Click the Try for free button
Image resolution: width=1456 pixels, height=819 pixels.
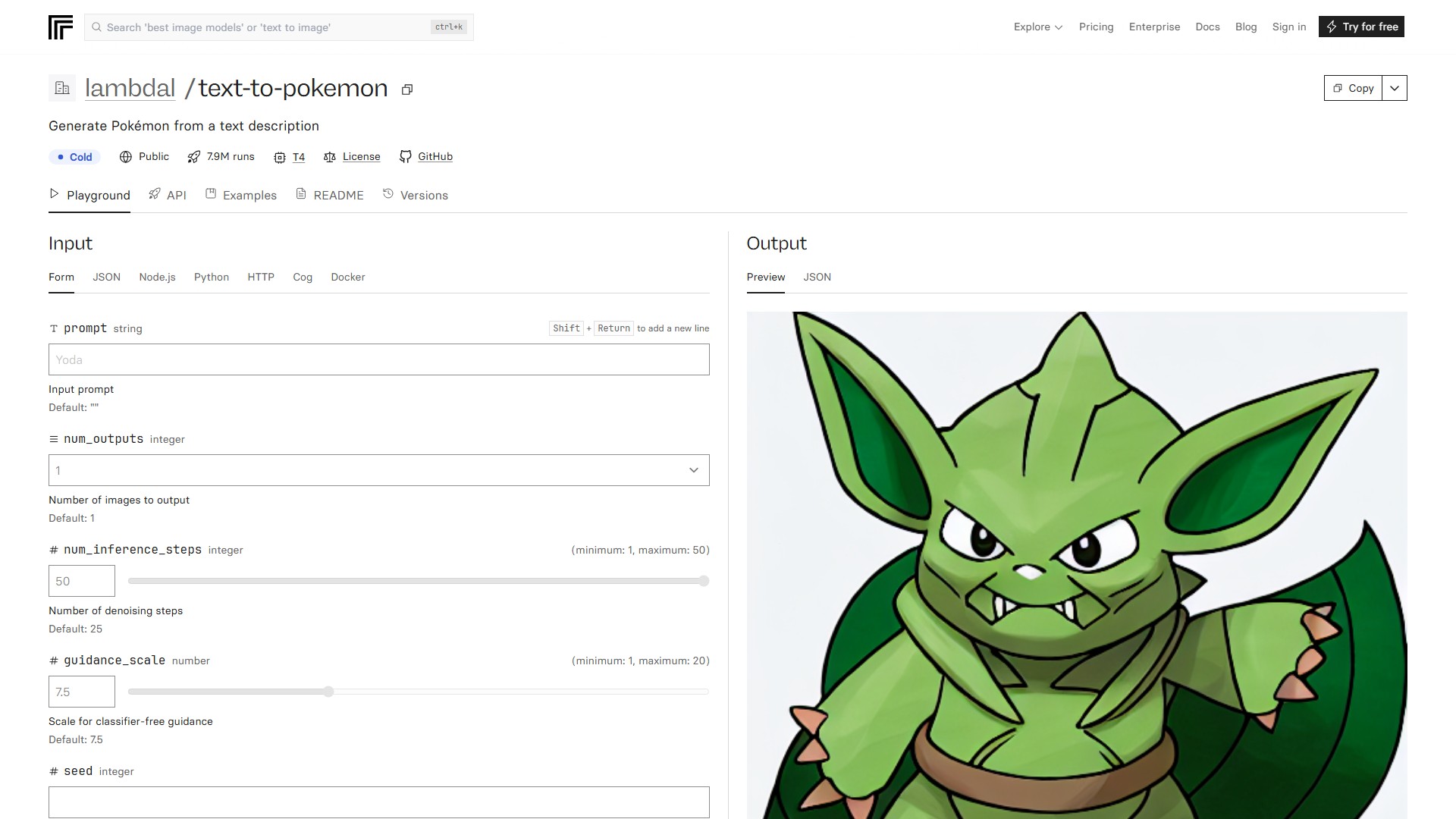pyautogui.click(x=1360, y=27)
